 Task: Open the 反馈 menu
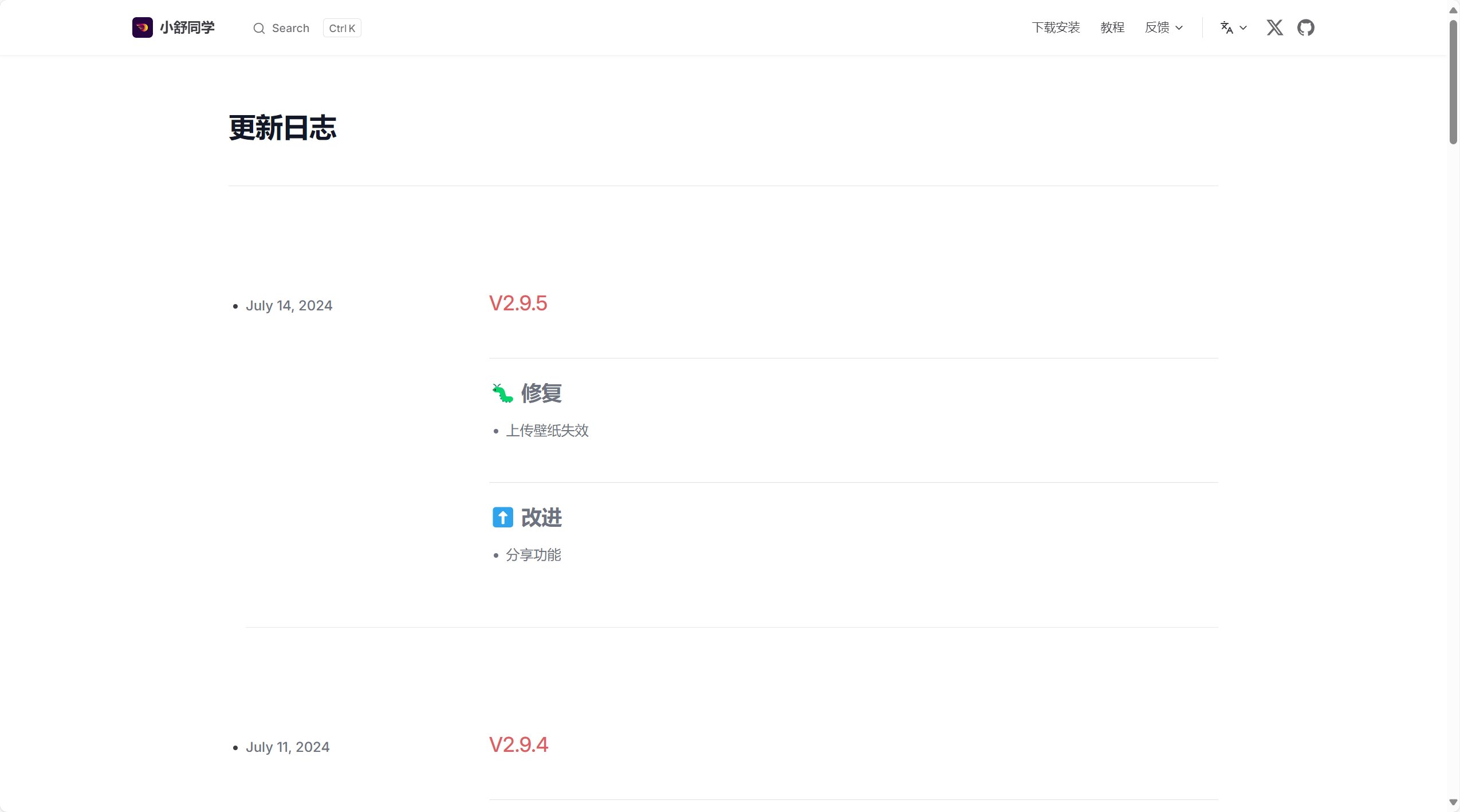pyautogui.click(x=1164, y=27)
